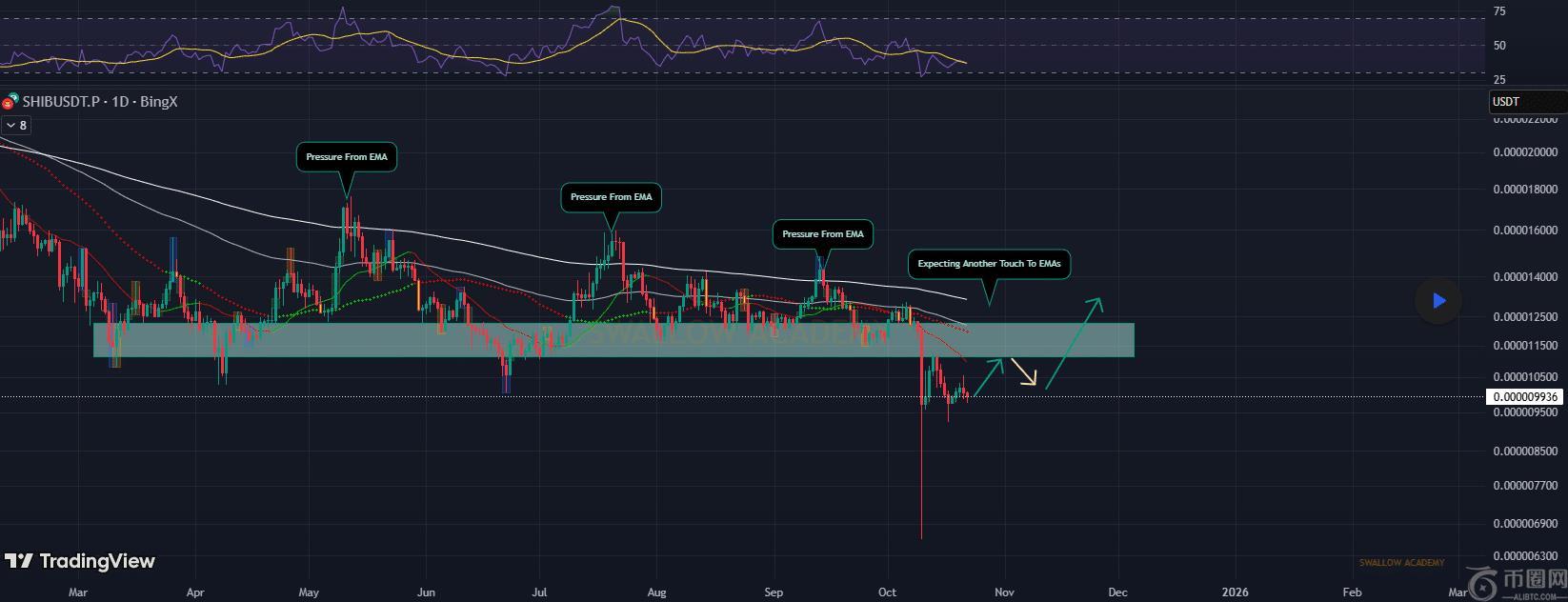
Task: Select the May 'Pressure From EMA' callout
Action: tap(347, 157)
